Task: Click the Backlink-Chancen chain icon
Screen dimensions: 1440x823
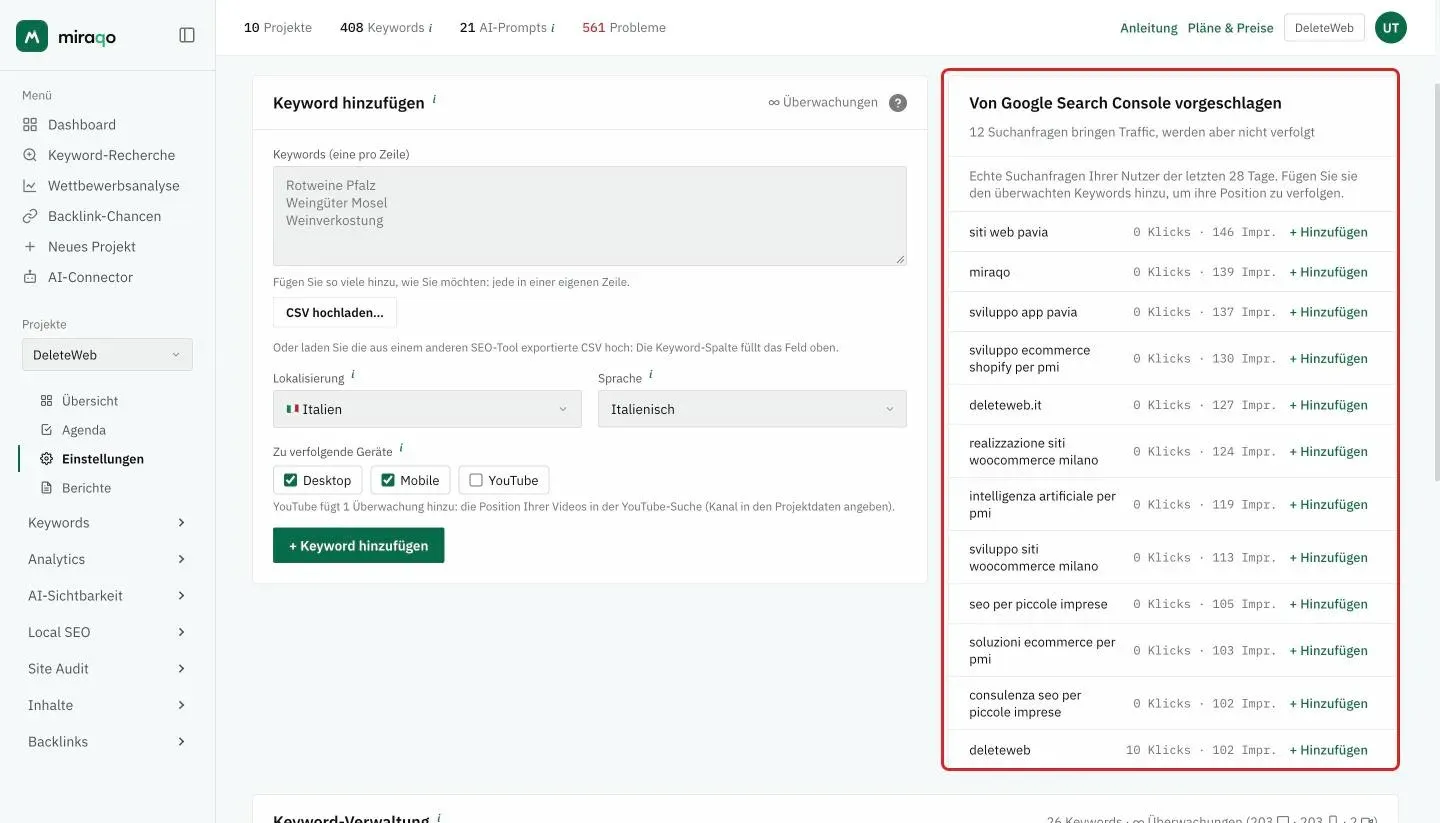Action: (30, 216)
